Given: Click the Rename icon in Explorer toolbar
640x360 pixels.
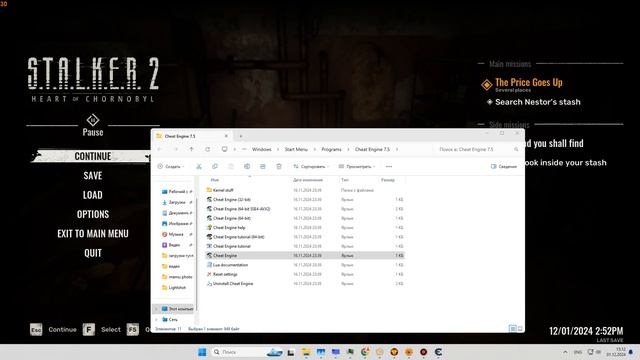Looking at the screenshot, I should (x=247, y=167).
